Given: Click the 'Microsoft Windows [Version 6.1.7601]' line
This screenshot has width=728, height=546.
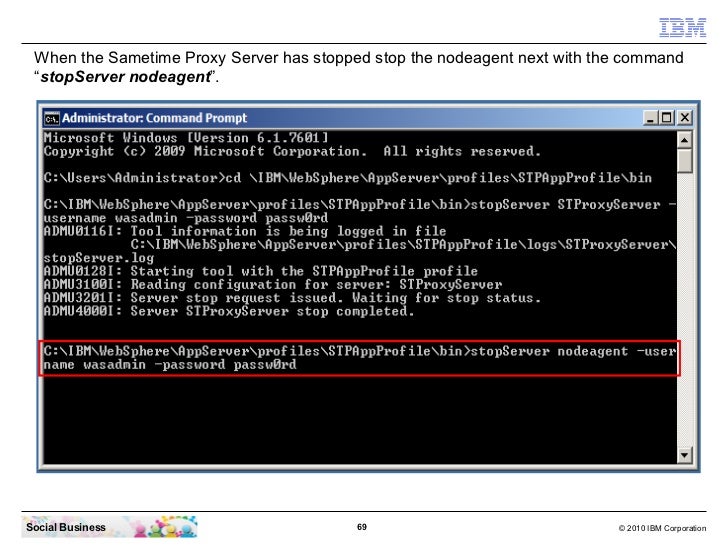Looking at the screenshot, I should pyautogui.click(x=186, y=138).
